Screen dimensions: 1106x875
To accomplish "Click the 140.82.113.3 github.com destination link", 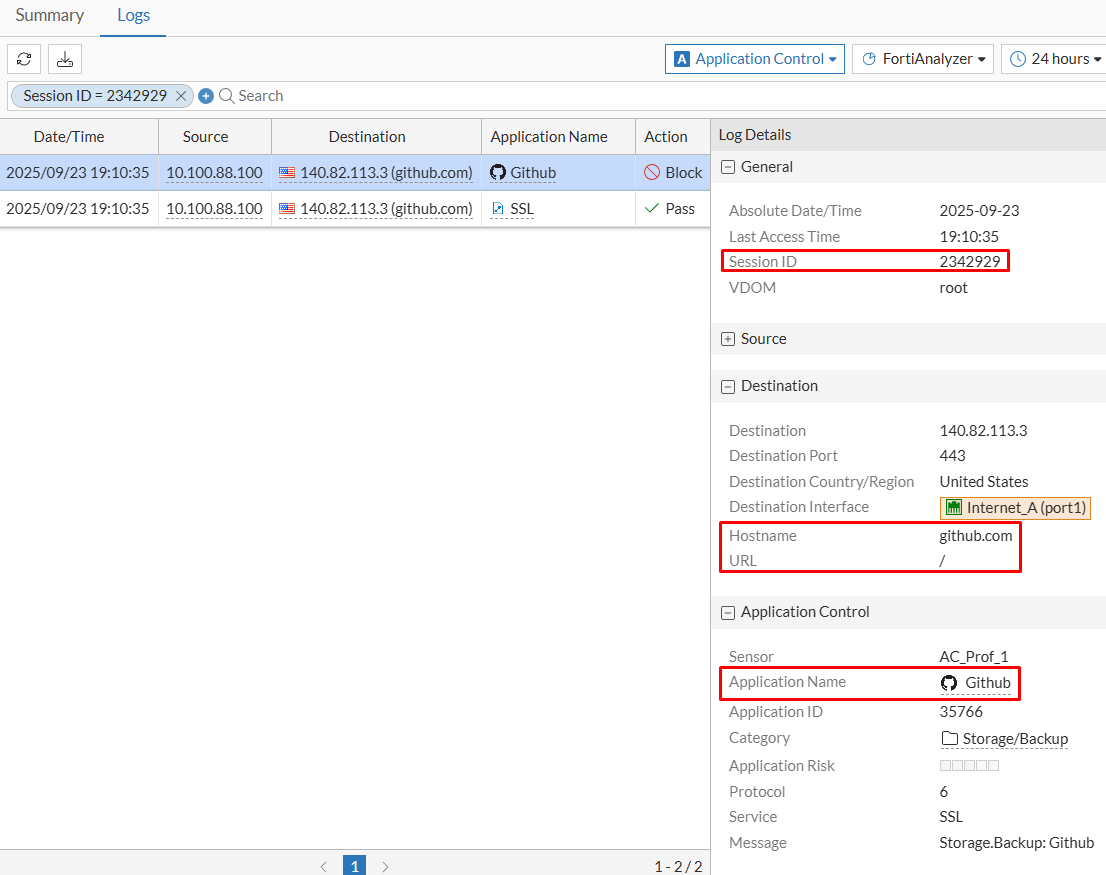I will [x=376, y=172].
